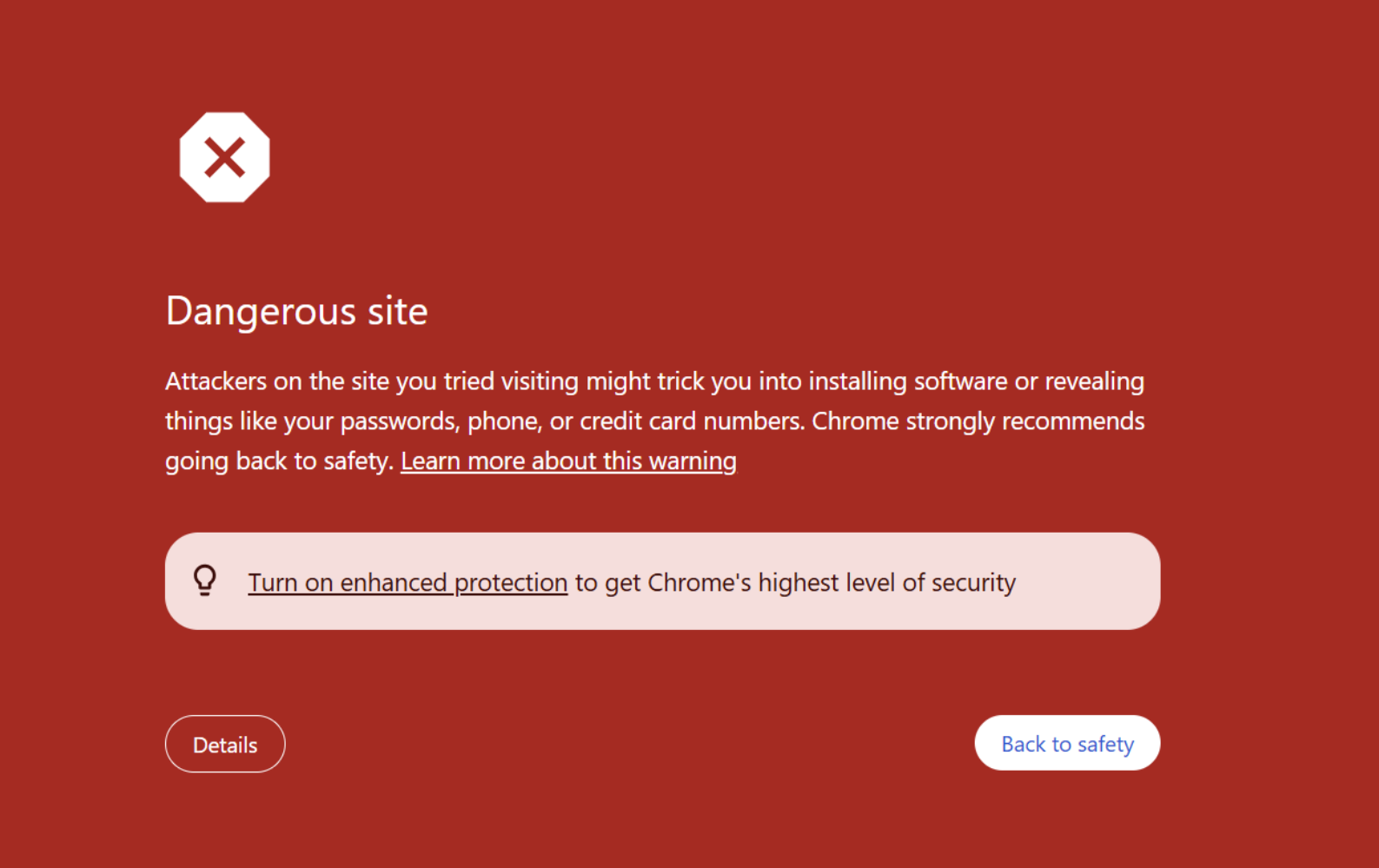
Task: Click the enhanced protection suggestion banner
Action: click(663, 580)
